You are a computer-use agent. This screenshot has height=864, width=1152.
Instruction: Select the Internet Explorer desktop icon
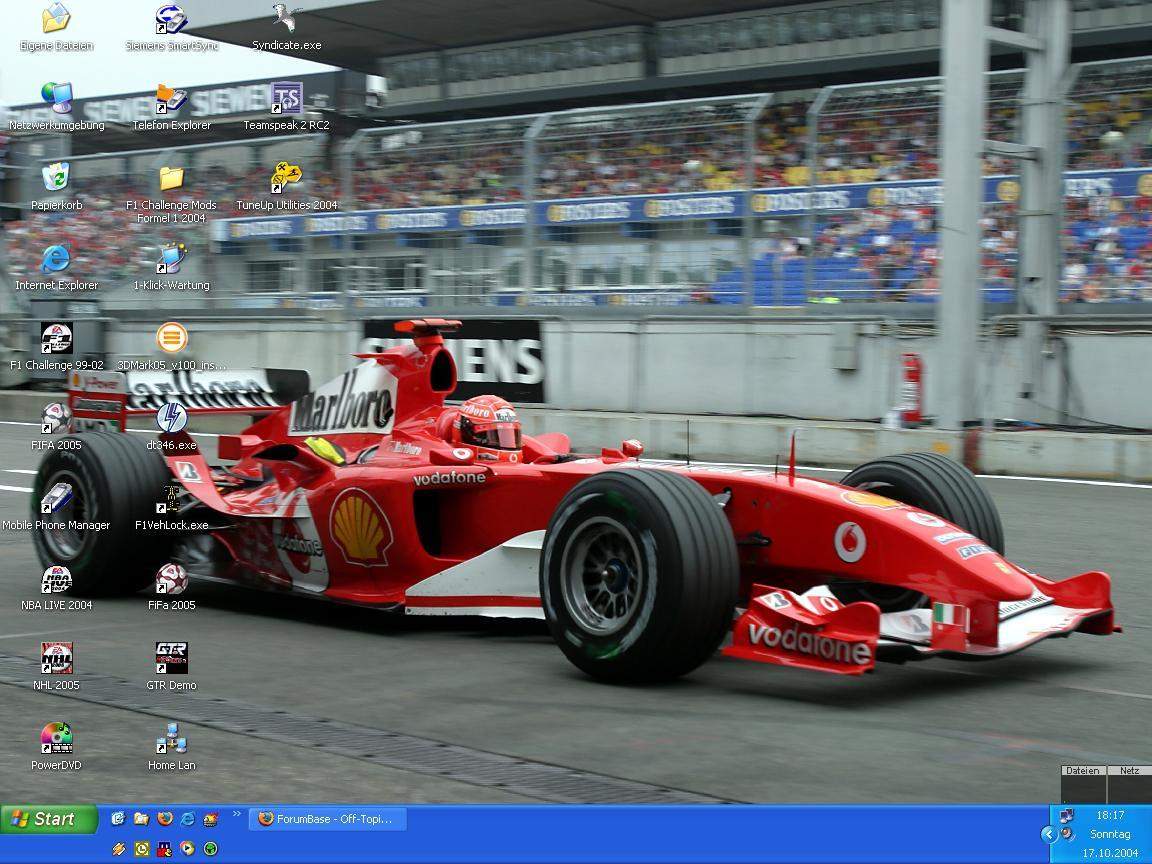coord(57,267)
